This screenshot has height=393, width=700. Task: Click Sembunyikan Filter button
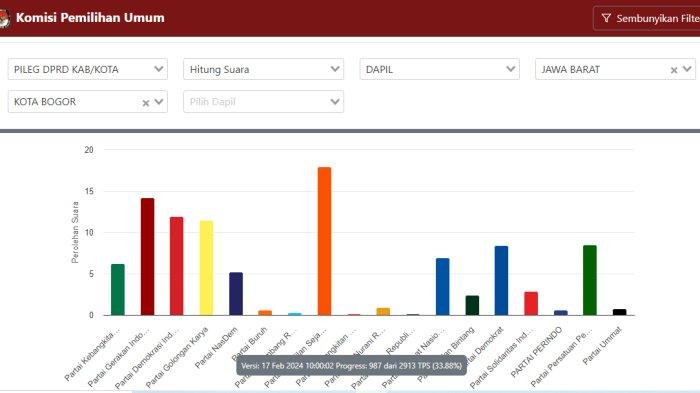click(646, 18)
